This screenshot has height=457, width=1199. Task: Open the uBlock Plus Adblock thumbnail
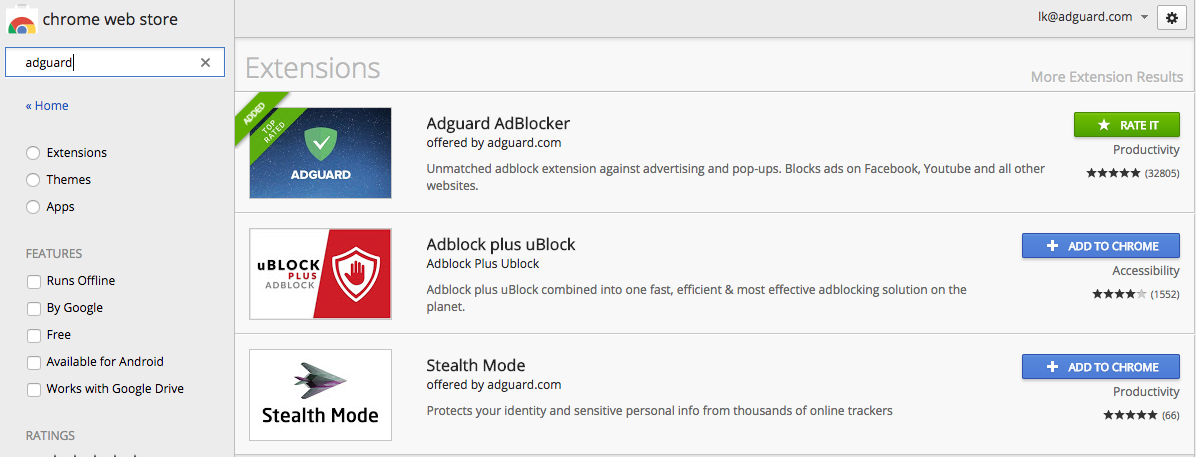(320, 274)
